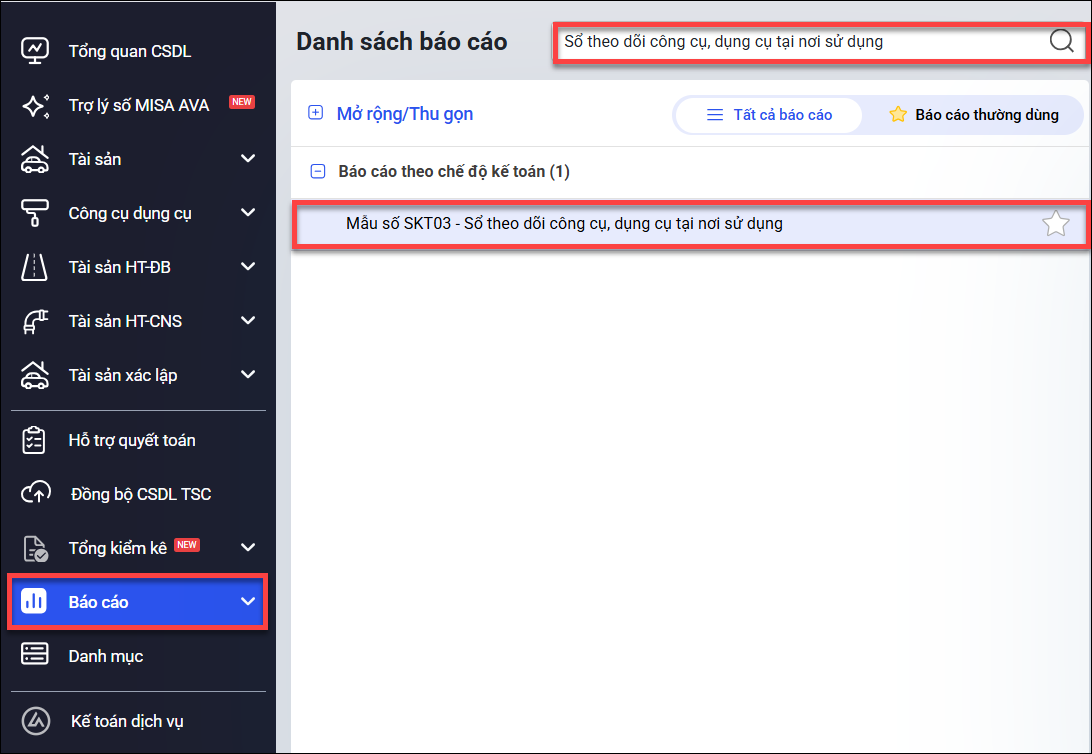This screenshot has height=754, width=1092.
Task: Open Trợ lý số MISA AVA
Action: point(138,105)
